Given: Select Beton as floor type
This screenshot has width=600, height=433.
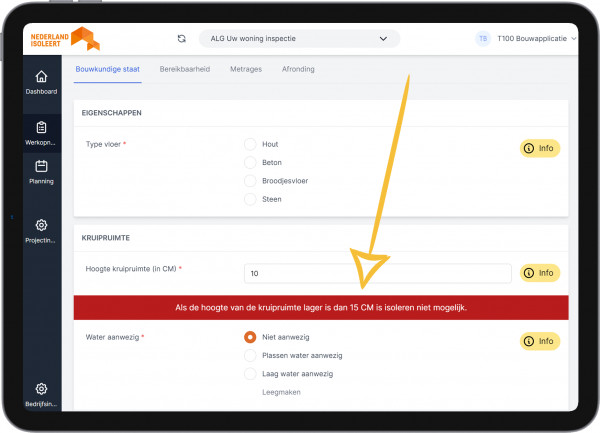Looking at the screenshot, I should (x=251, y=162).
